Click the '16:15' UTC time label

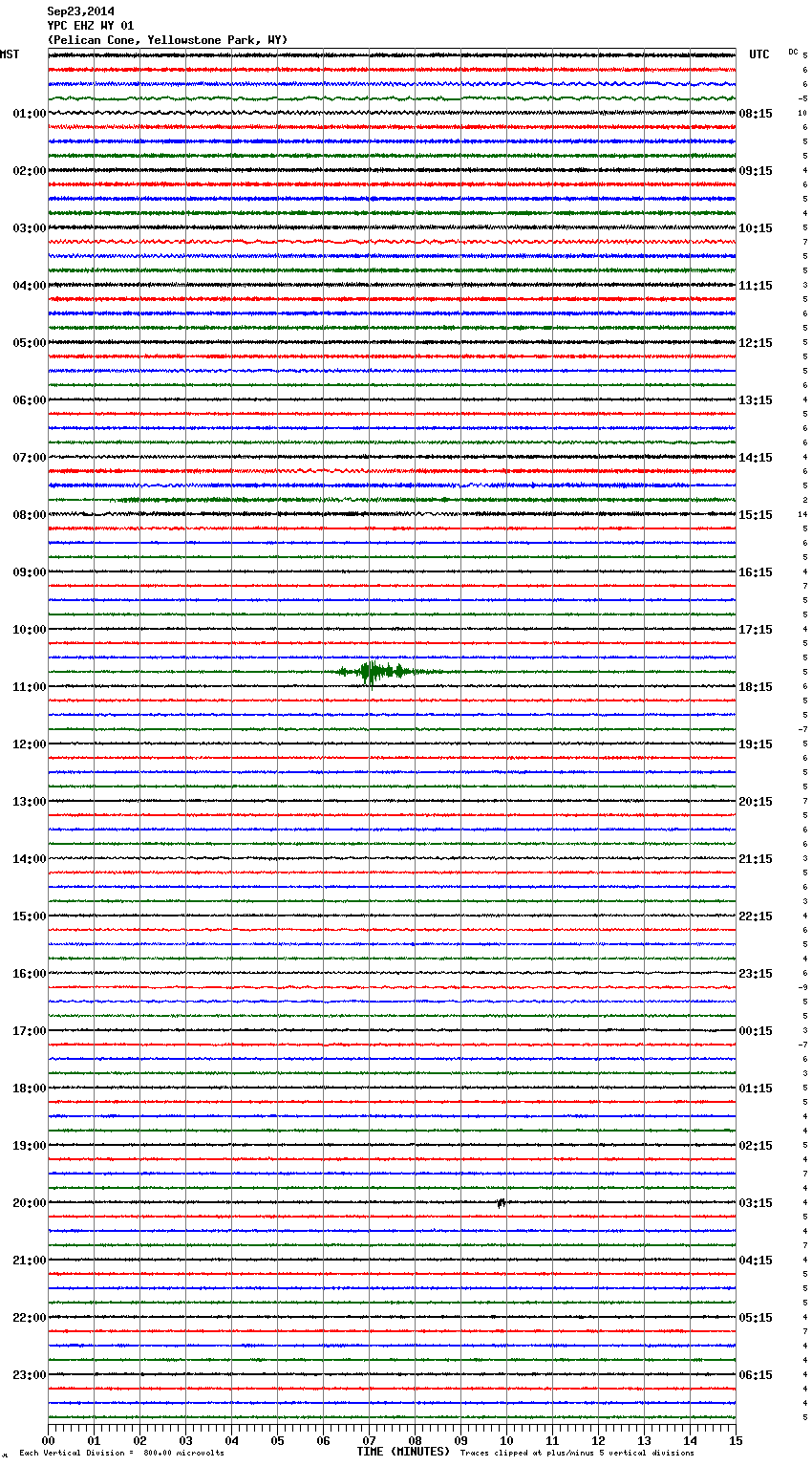click(756, 572)
